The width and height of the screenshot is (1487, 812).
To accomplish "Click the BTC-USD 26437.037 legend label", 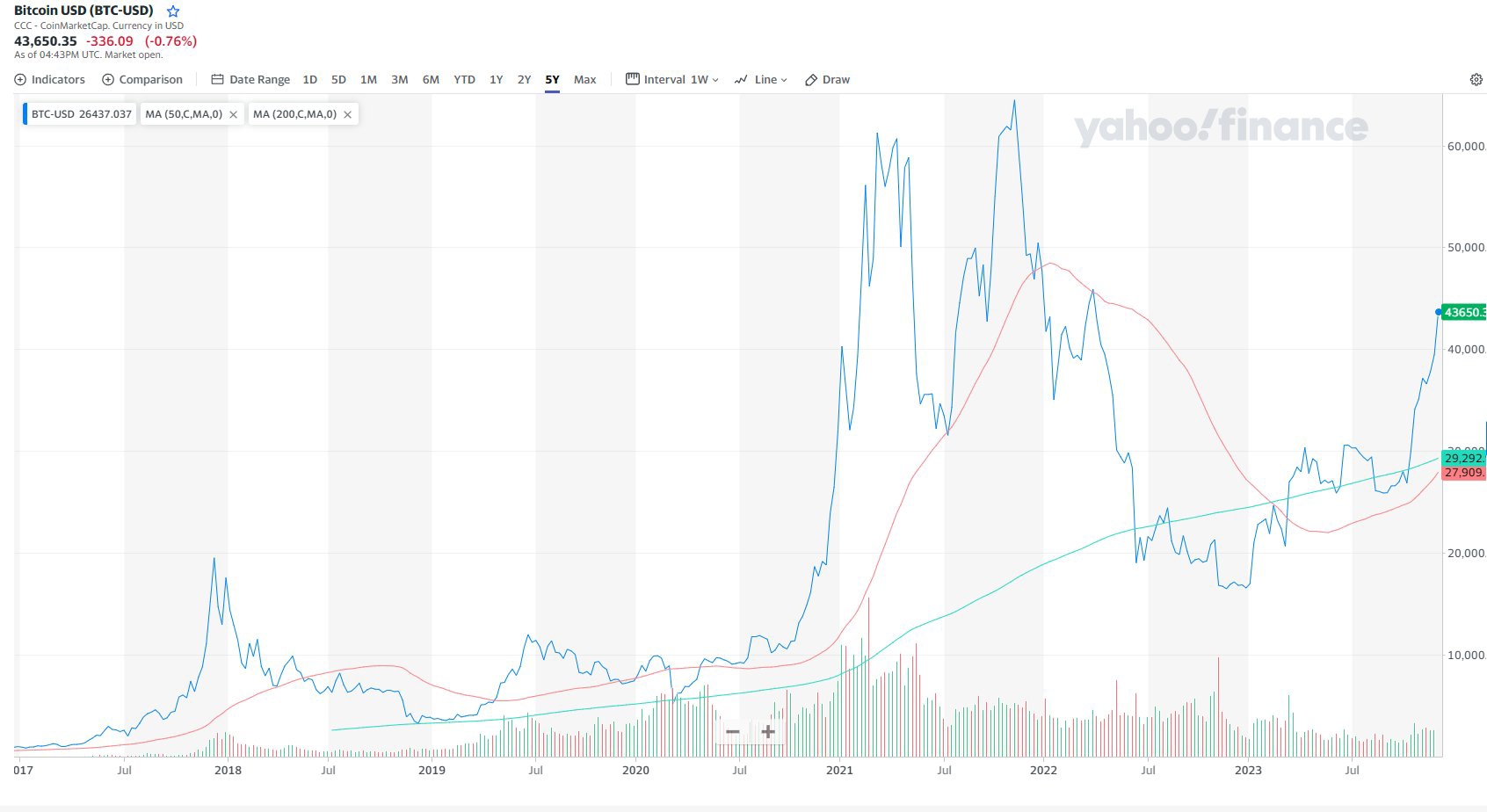I will coord(82,114).
